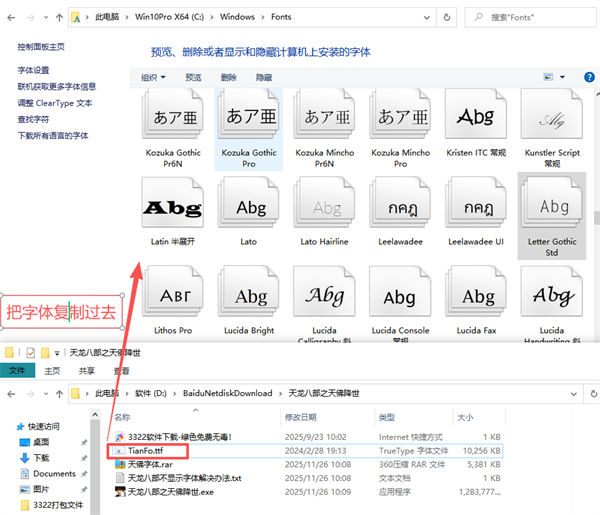Select the Lato Hairline font icon

click(x=324, y=203)
